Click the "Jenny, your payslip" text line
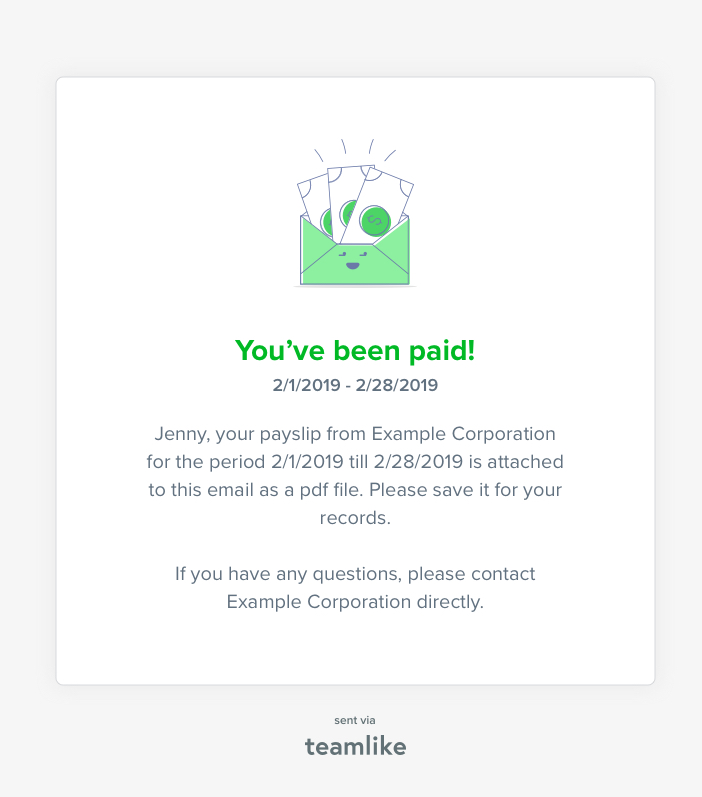 coord(355,434)
